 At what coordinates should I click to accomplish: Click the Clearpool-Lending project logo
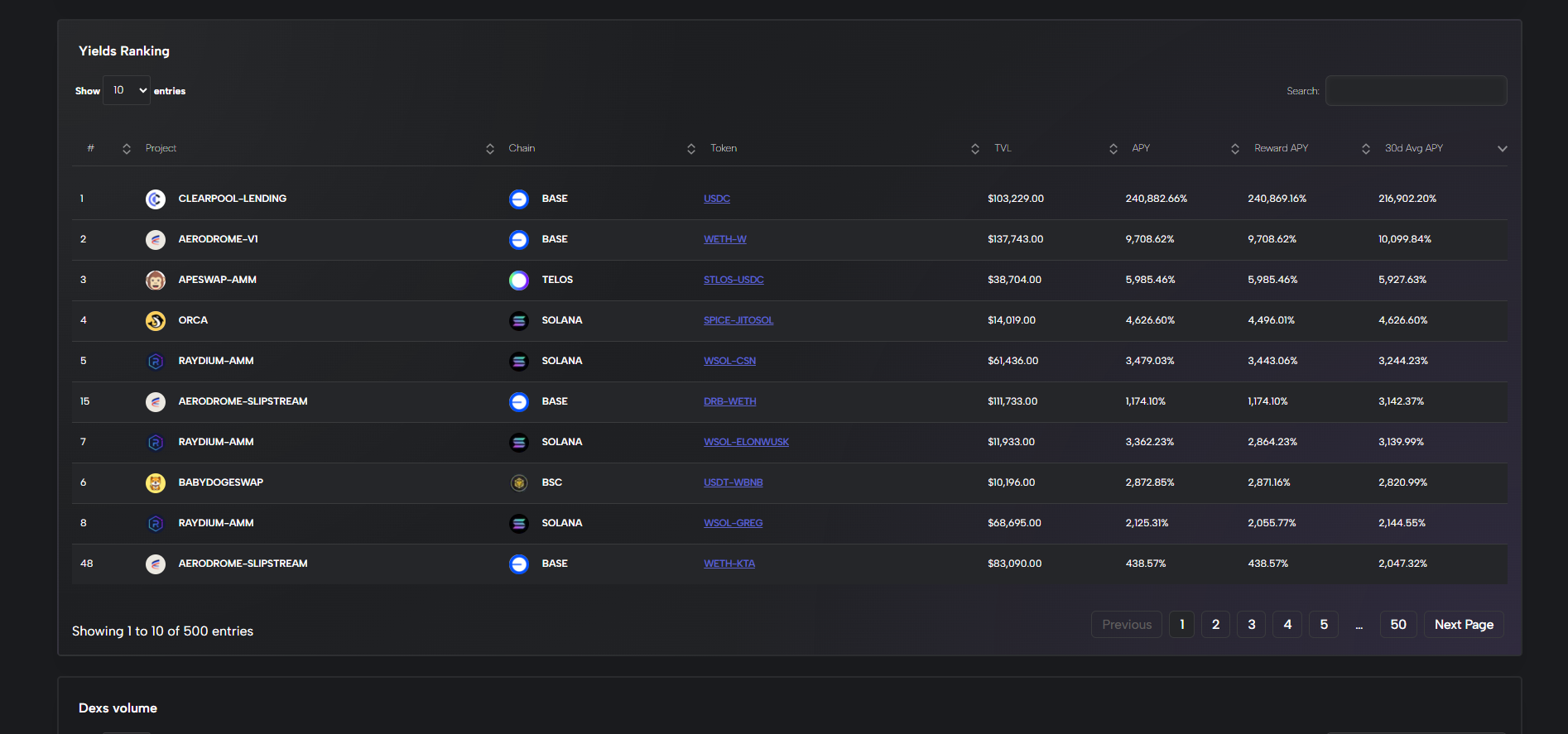pyautogui.click(x=155, y=199)
